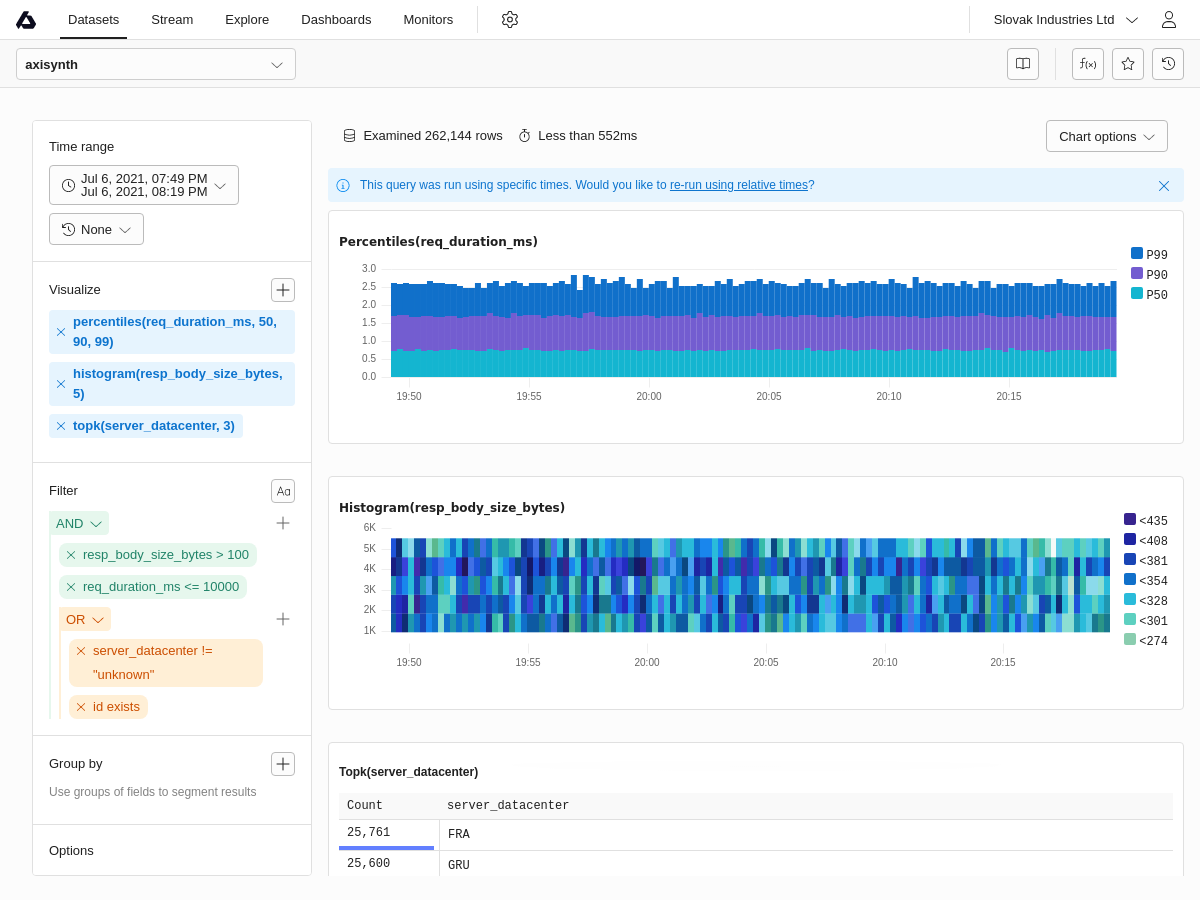Add a Group by field
Viewport: 1200px width, 900px height.
click(283, 764)
